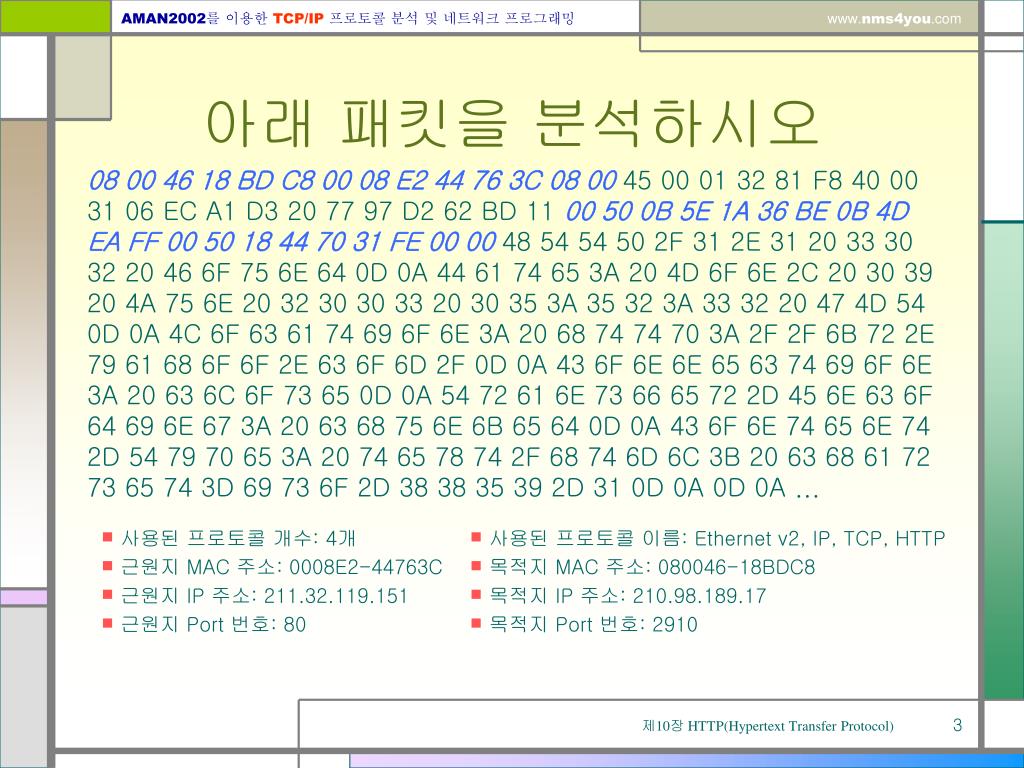
Task: Click the HTTP payload bytes 48 54 54 50
Action: [573, 242]
